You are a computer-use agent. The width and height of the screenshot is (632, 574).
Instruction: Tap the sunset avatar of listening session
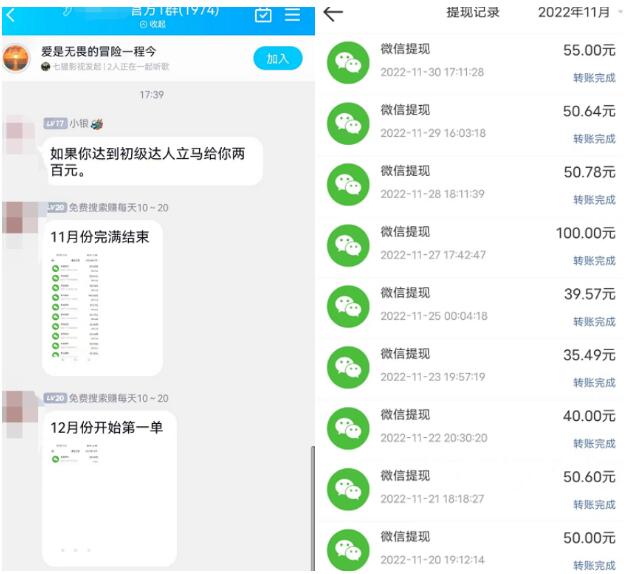pos(19,58)
